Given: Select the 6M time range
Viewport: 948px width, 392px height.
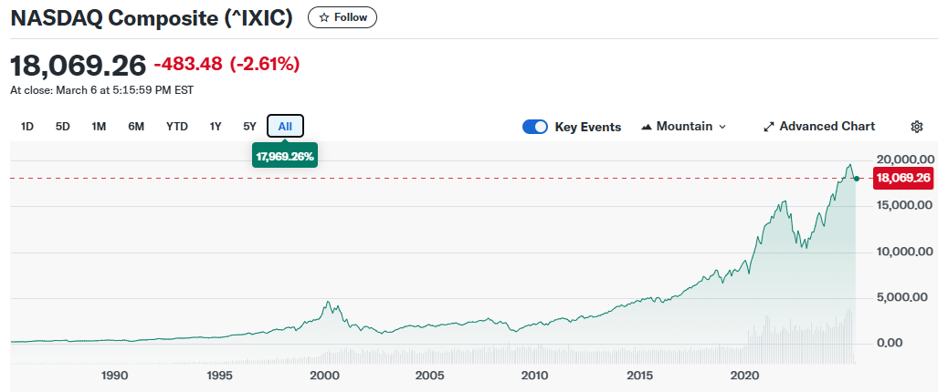Looking at the screenshot, I should (x=136, y=126).
